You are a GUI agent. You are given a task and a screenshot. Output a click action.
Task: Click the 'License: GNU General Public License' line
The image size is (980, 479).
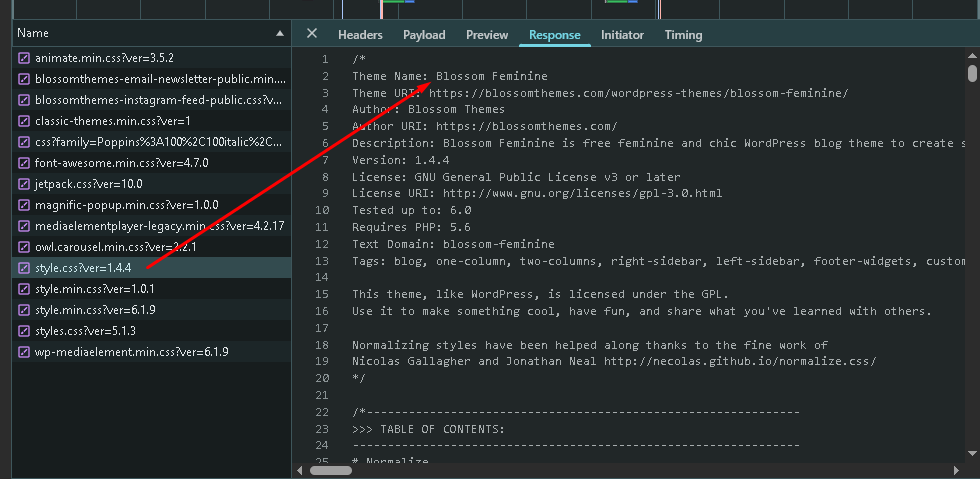click(x=516, y=176)
